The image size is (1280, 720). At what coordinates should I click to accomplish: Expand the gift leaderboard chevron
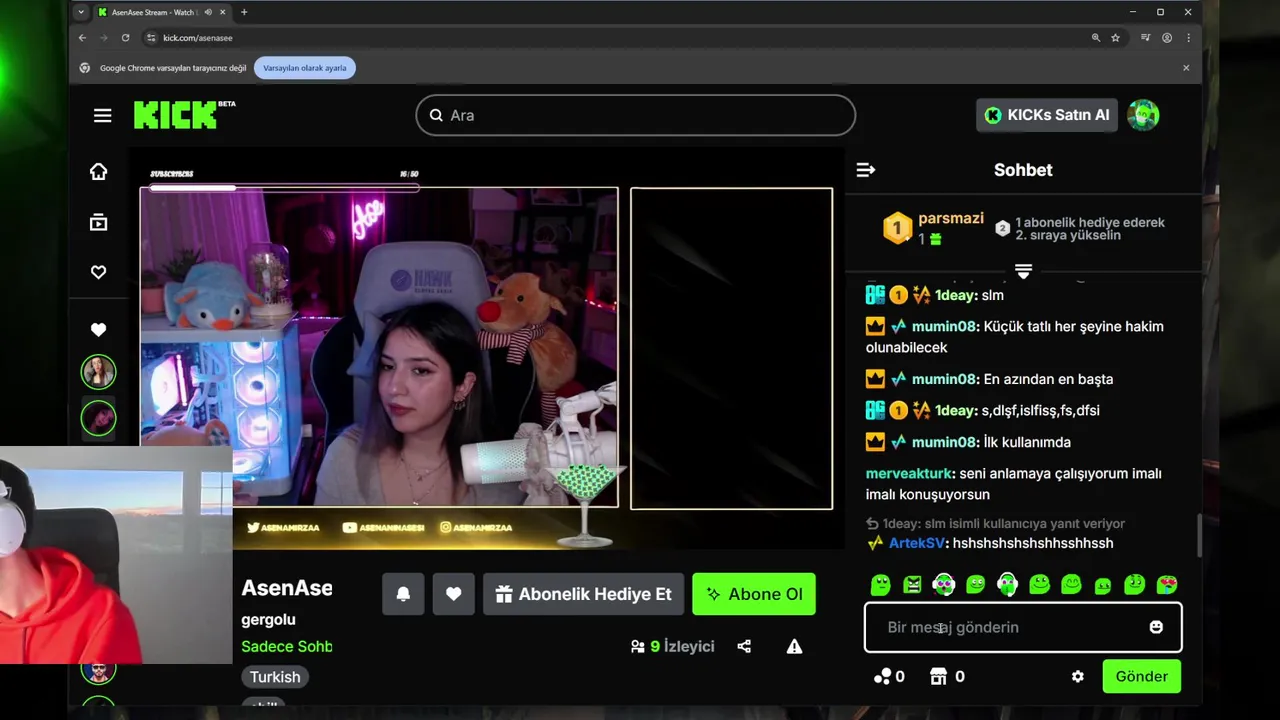tap(1023, 271)
